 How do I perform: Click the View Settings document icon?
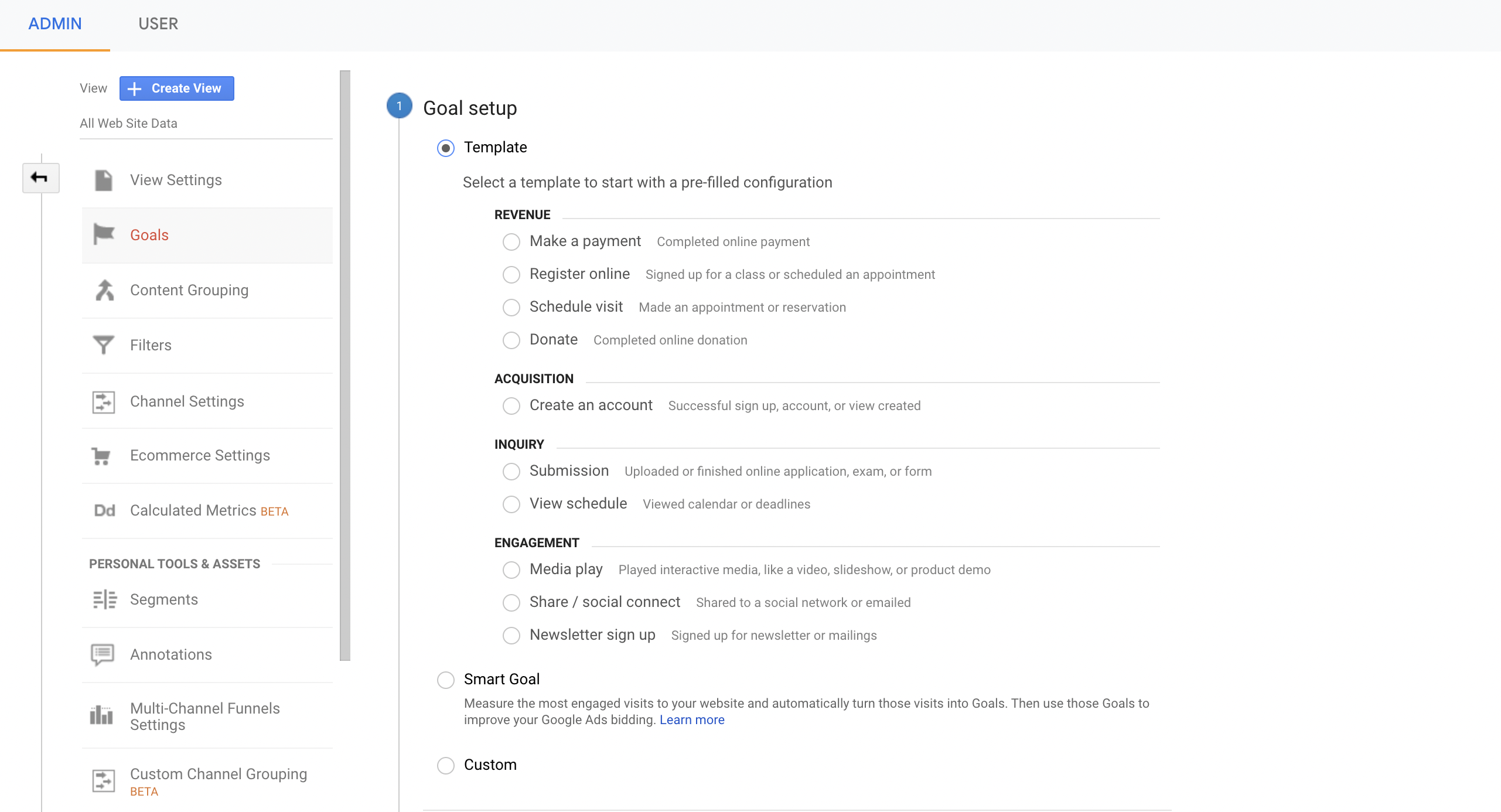coord(104,180)
